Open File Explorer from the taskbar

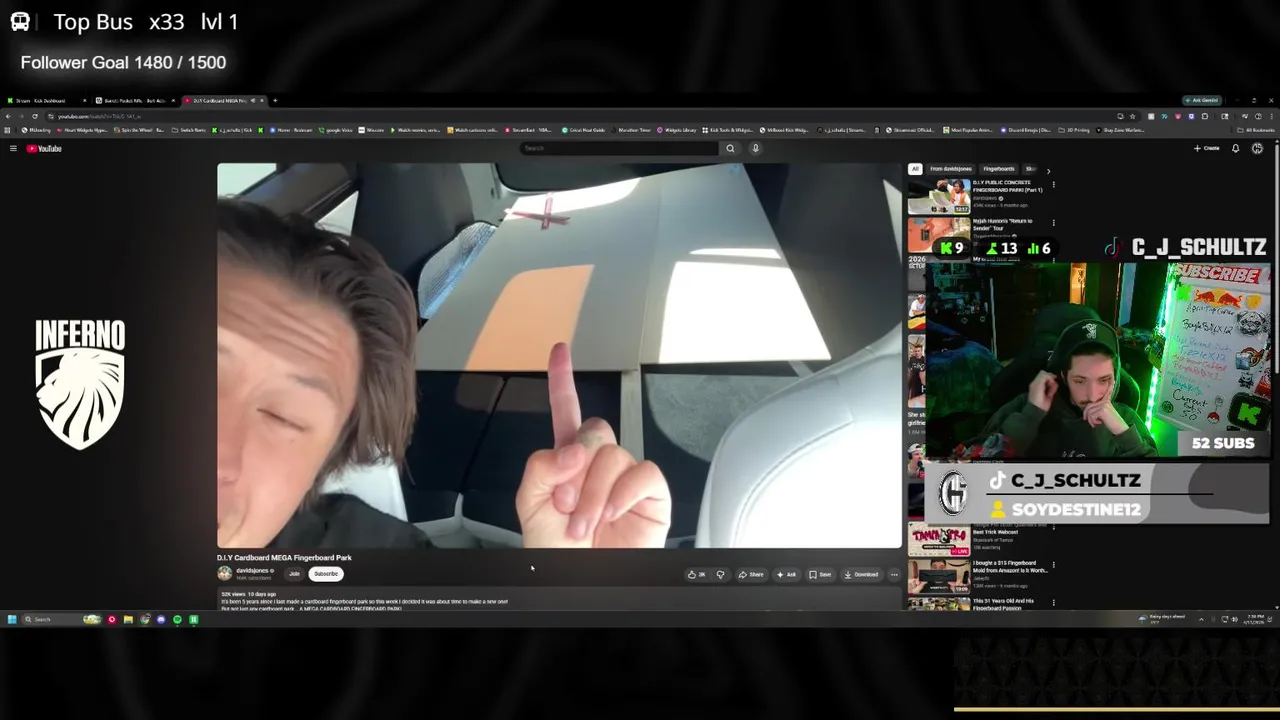point(128,619)
